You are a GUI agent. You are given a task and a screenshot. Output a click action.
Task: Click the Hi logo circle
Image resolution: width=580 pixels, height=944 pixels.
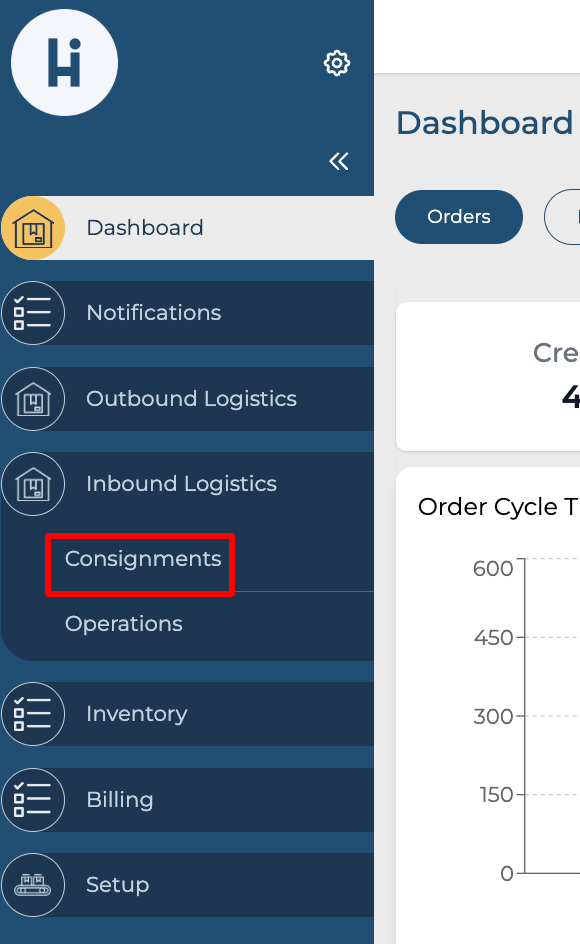tap(64, 63)
